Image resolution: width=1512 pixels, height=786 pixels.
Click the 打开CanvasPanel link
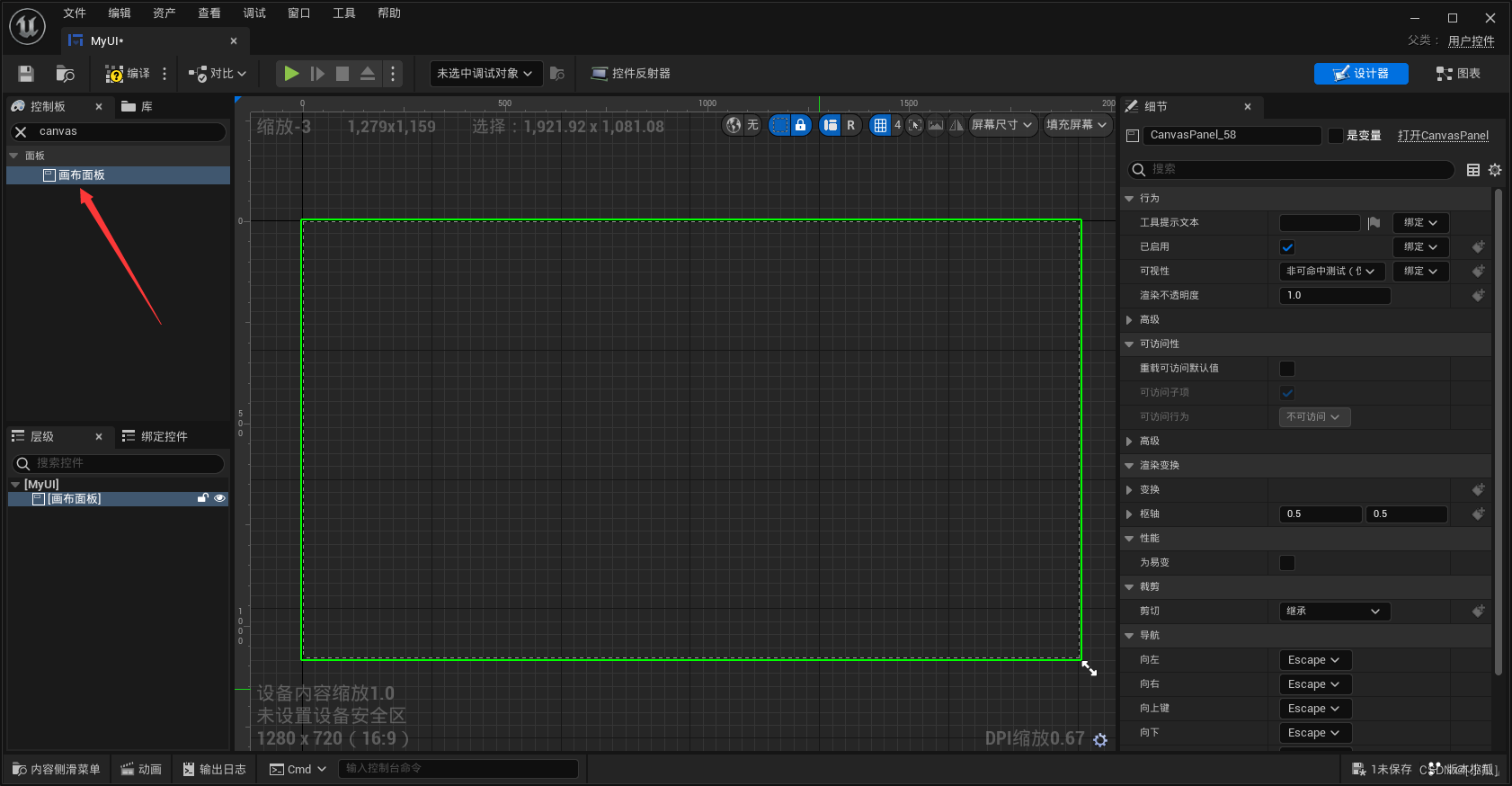pyautogui.click(x=1443, y=136)
